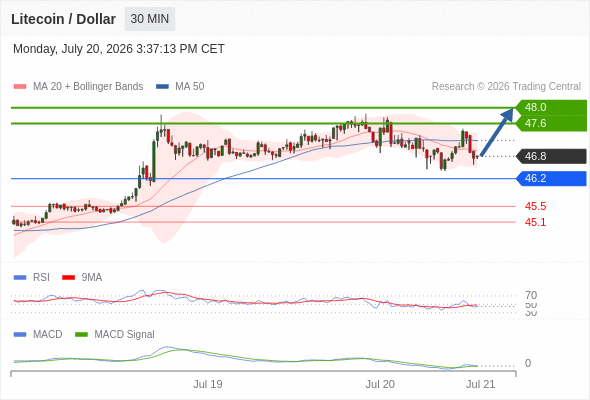Click the 'MACD Signal' legend label
This screenshot has width=590, height=400.
pyautogui.click(x=125, y=335)
